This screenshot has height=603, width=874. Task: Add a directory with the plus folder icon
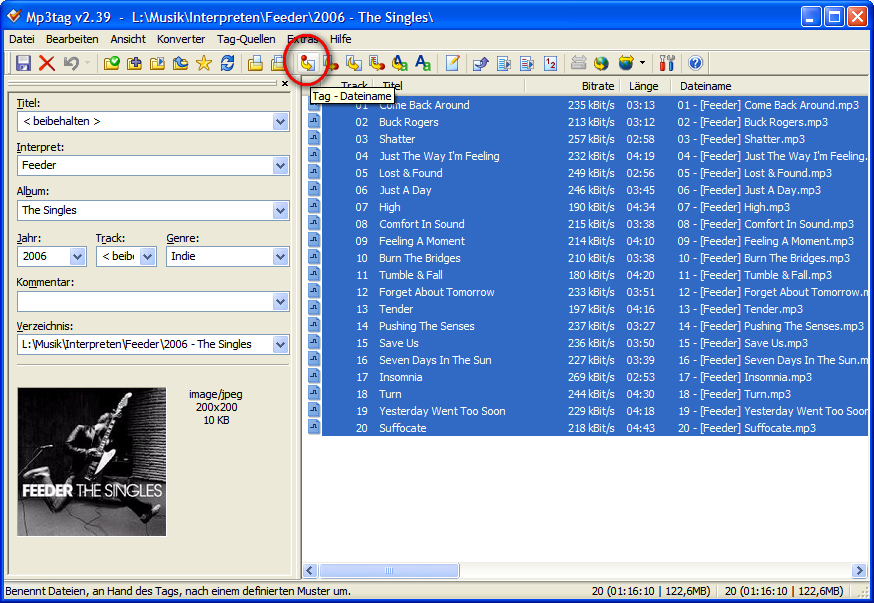(x=134, y=63)
